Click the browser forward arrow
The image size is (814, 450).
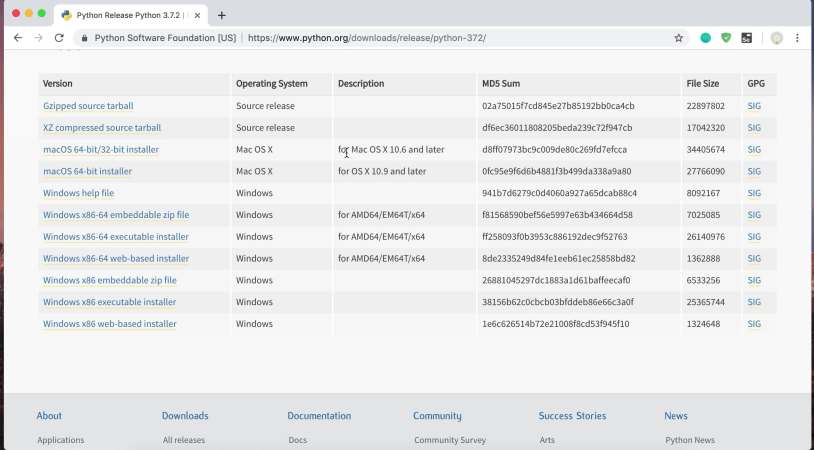coord(38,38)
